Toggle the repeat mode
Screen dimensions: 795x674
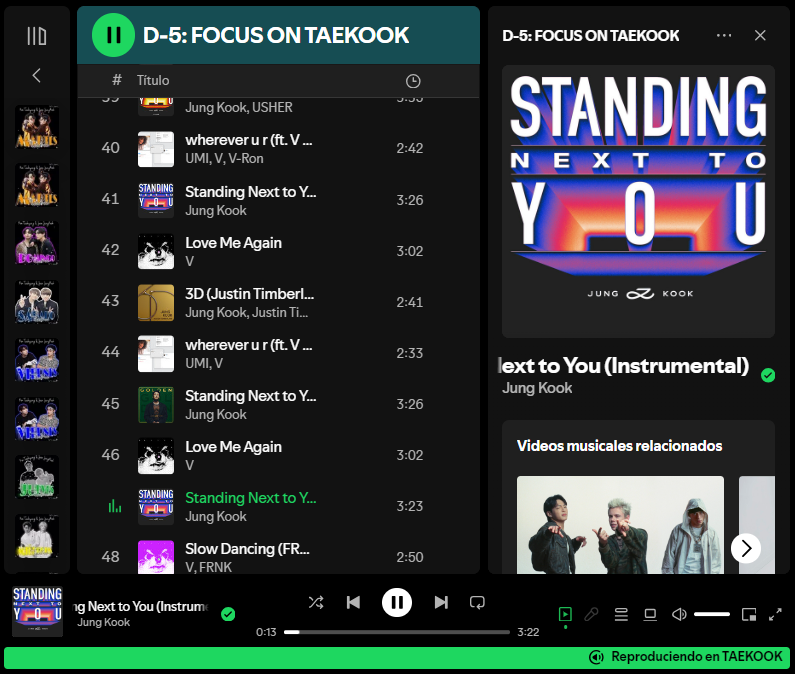(x=477, y=602)
